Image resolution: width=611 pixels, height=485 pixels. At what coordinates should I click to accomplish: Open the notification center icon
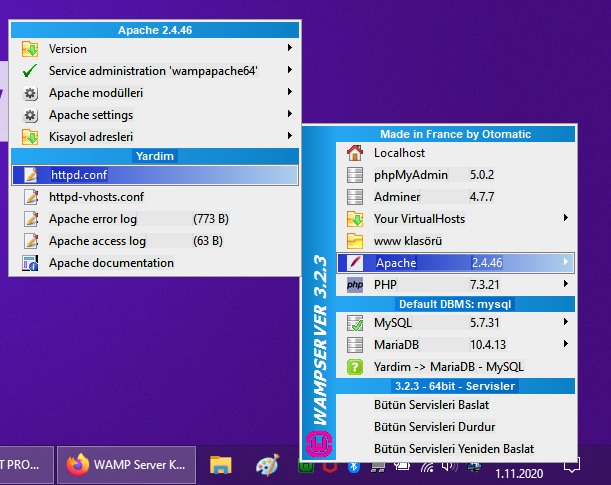pyautogui.click(x=572, y=465)
